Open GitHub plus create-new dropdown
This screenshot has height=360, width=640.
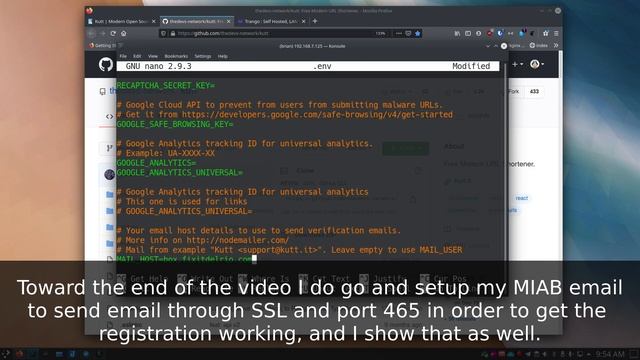coord(518,64)
